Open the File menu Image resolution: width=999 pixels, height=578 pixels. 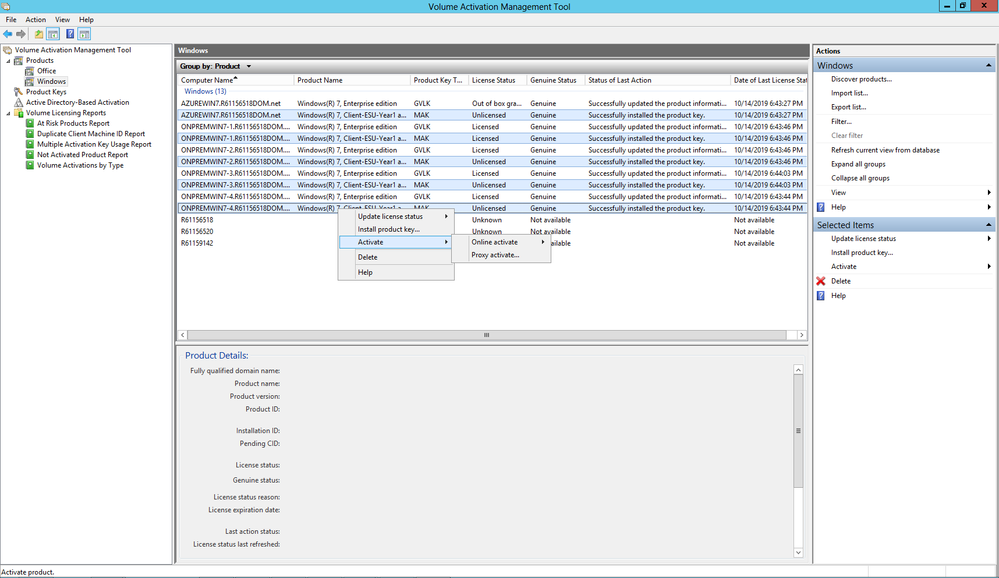point(11,20)
